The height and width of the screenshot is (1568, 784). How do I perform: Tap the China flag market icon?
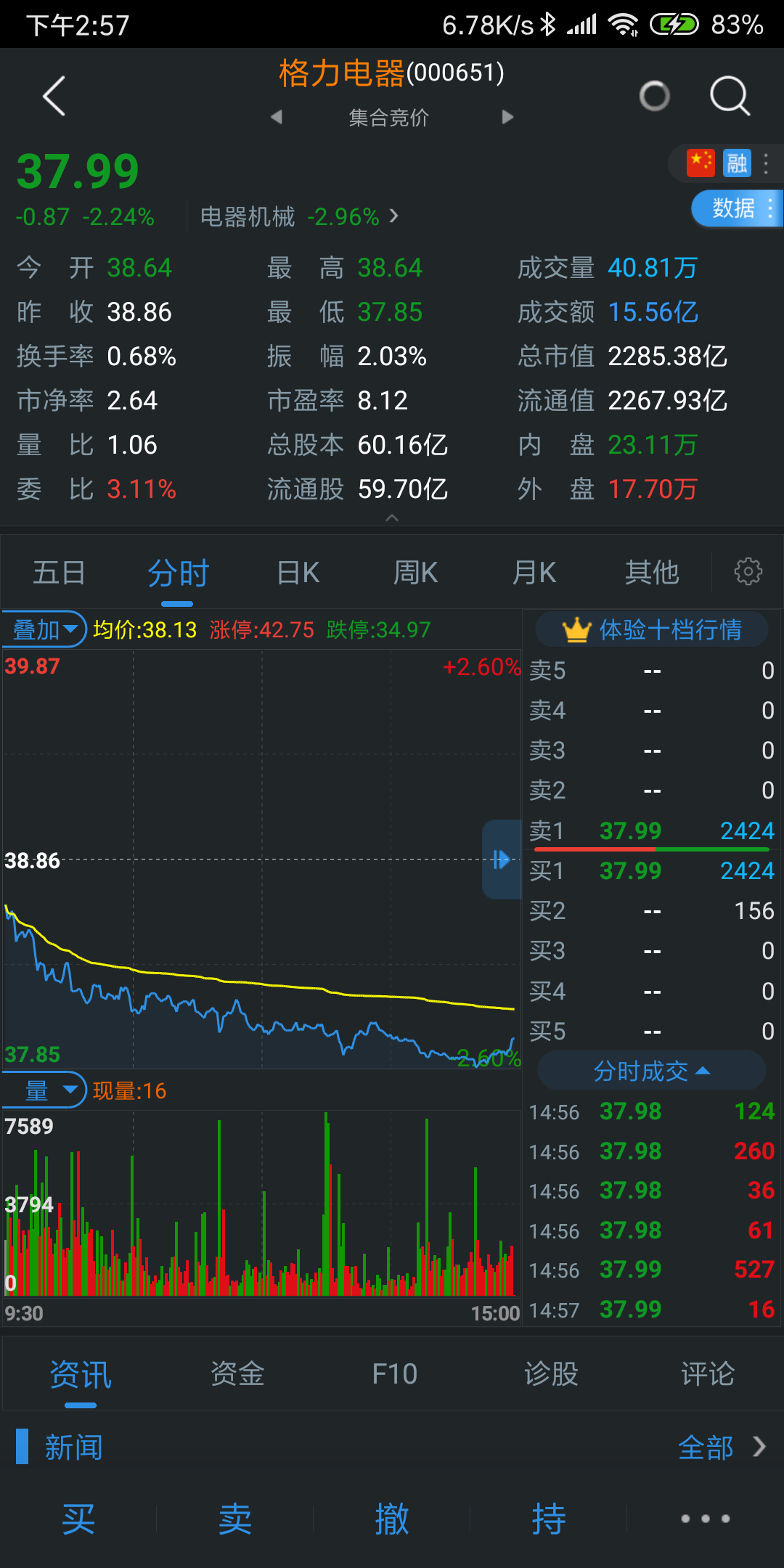coord(701,163)
